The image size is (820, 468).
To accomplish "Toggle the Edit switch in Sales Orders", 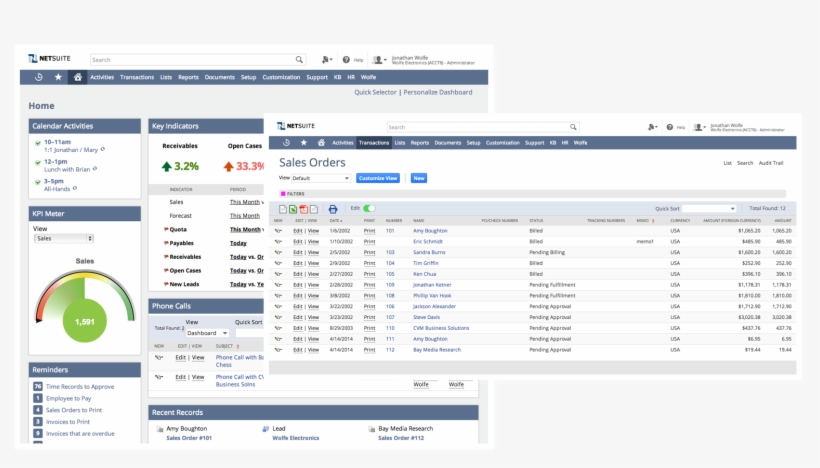I will click(x=369, y=208).
